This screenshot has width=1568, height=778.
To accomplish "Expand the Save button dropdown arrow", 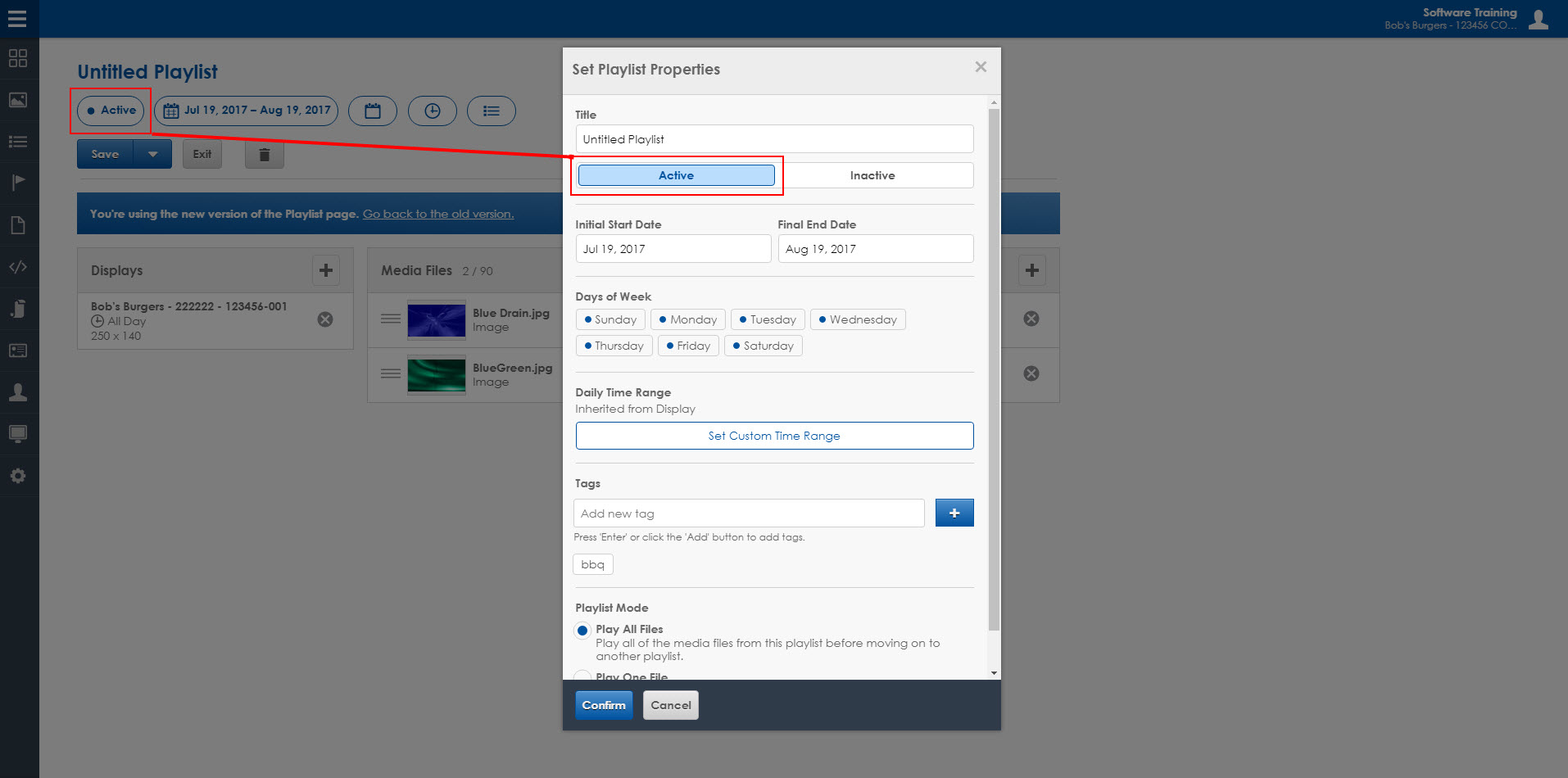I will (152, 154).
